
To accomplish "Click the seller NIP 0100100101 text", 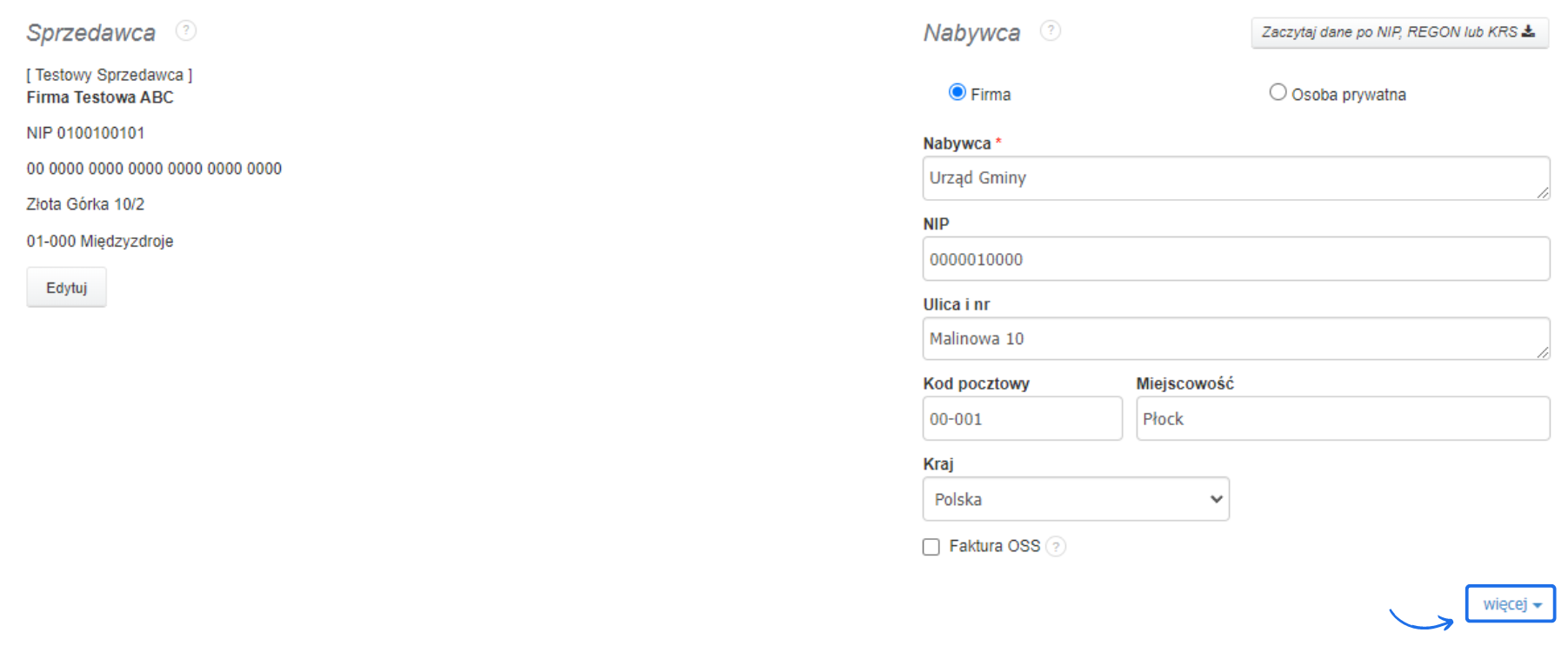I will click(85, 133).
